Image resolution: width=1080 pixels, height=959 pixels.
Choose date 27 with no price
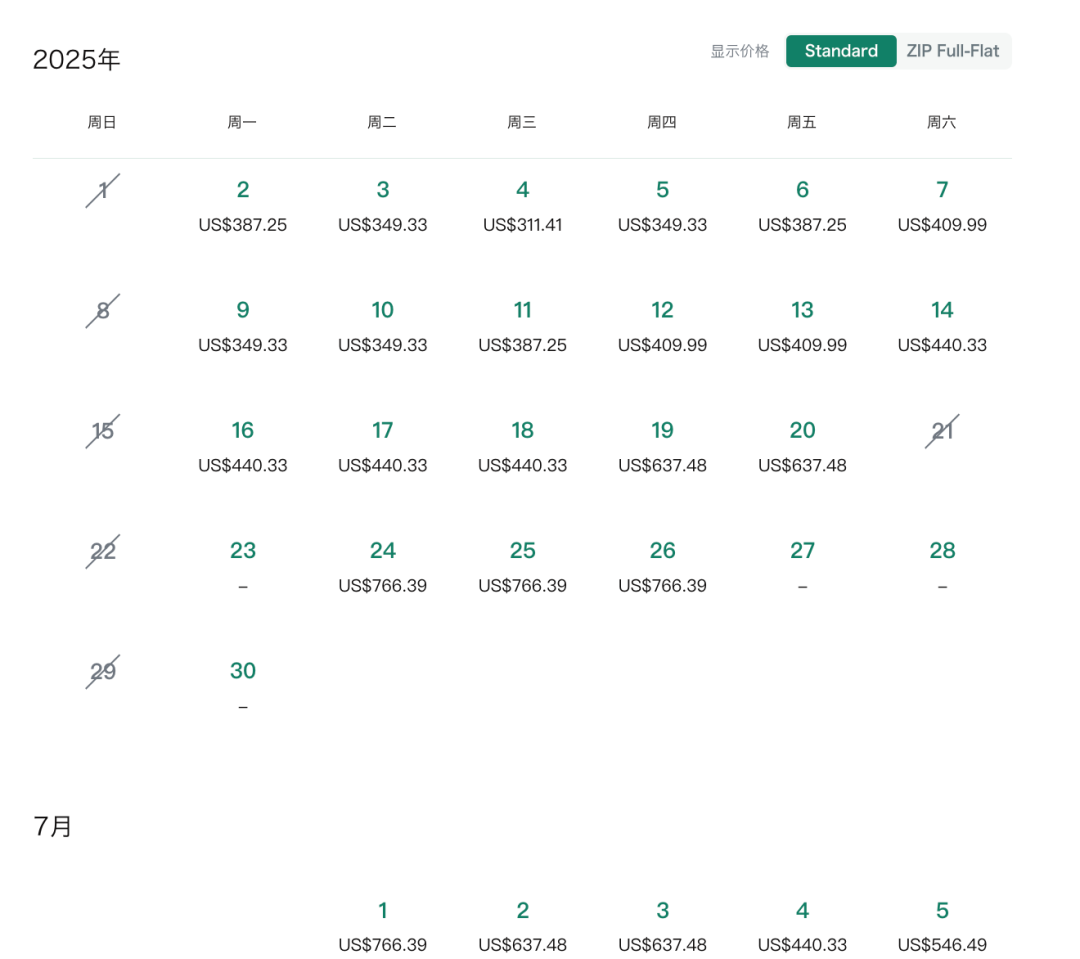802,566
